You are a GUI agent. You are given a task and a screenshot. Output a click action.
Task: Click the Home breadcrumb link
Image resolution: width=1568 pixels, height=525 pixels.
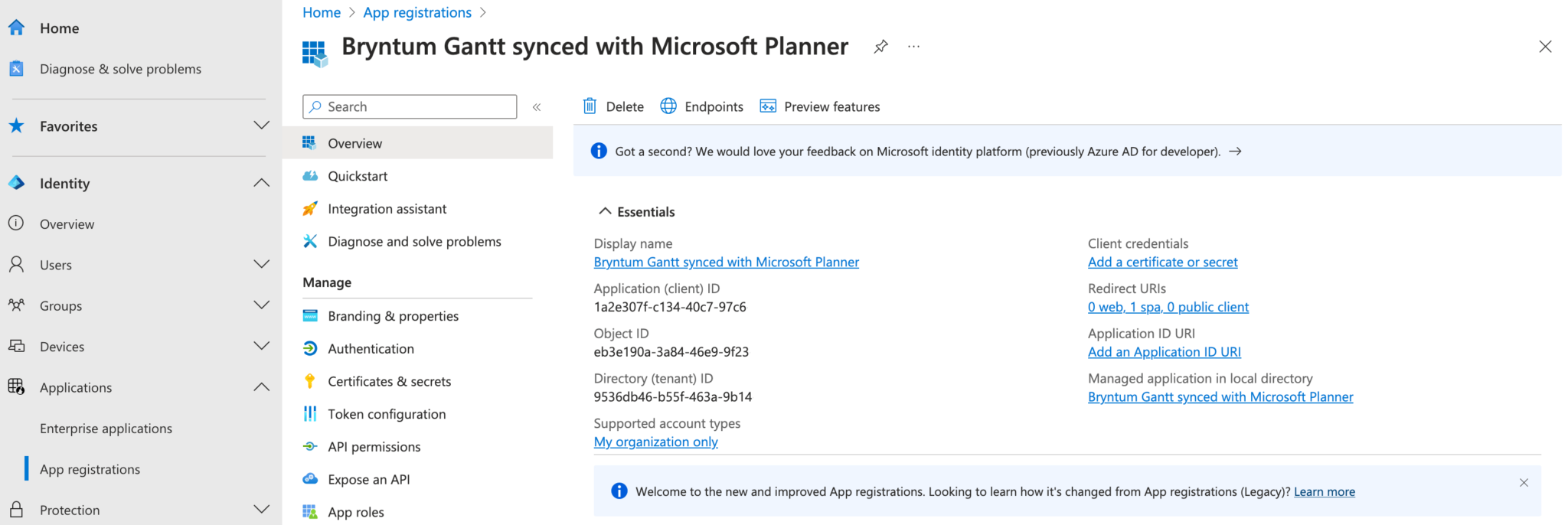click(x=322, y=12)
